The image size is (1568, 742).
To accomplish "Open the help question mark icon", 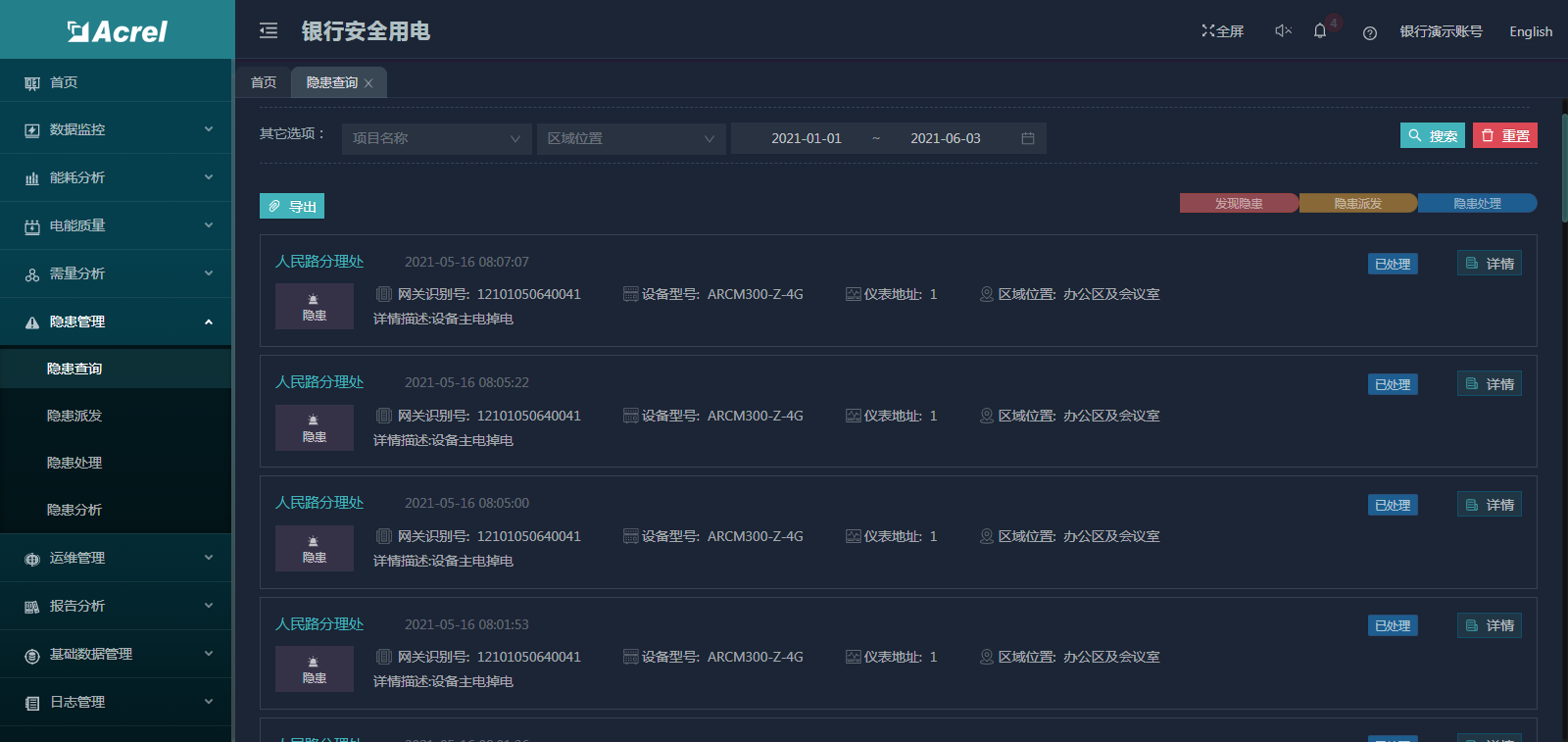I will click(1370, 32).
